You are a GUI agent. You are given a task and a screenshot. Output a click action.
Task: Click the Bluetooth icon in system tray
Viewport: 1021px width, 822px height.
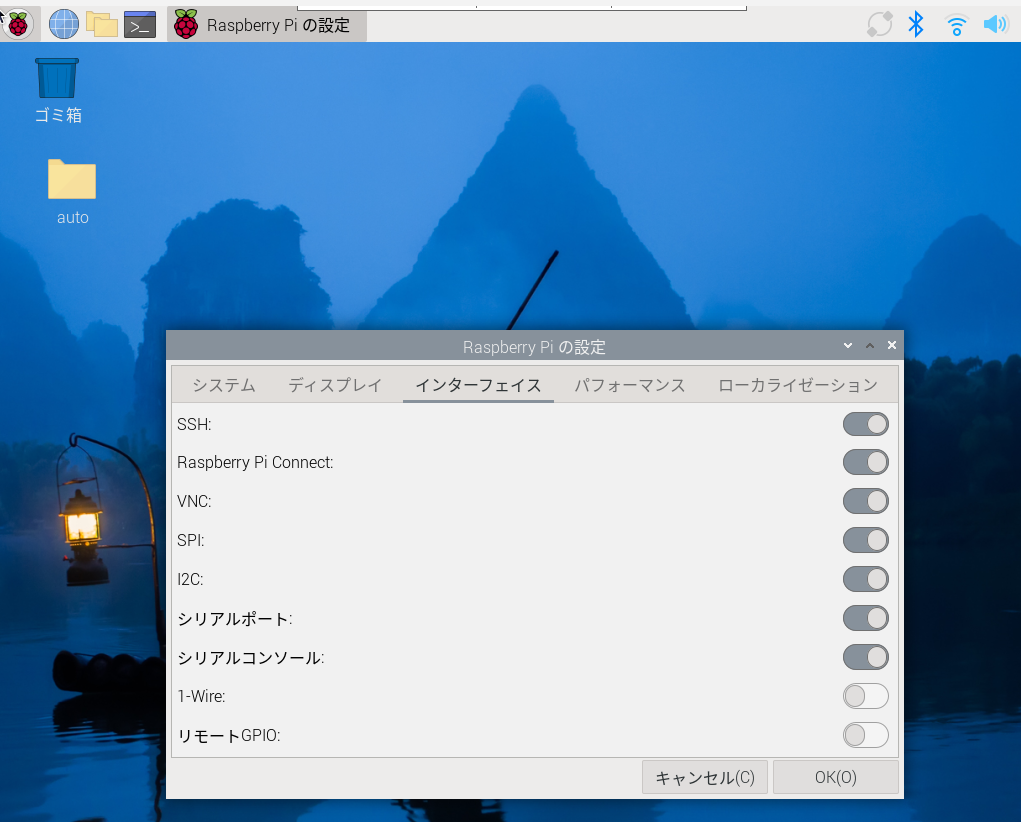tap(915, 24)
